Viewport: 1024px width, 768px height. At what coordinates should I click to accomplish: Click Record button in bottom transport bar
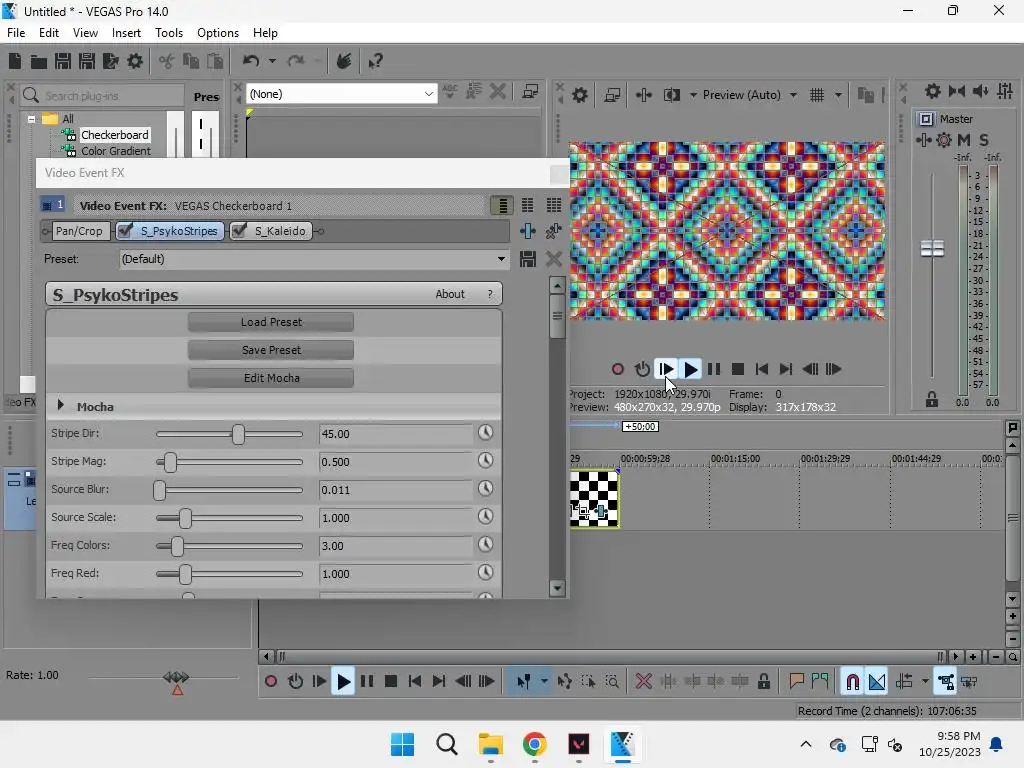pos(270,682)
